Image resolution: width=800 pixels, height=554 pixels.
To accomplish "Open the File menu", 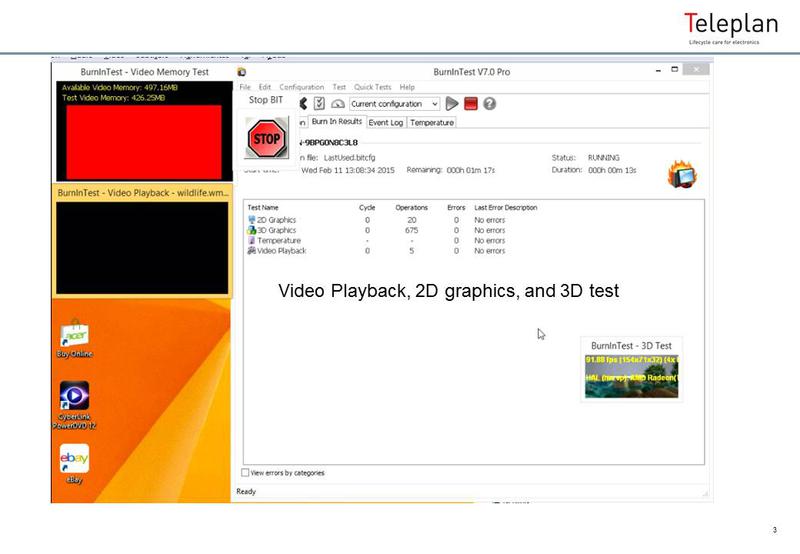I will click(x=245, y=87).
